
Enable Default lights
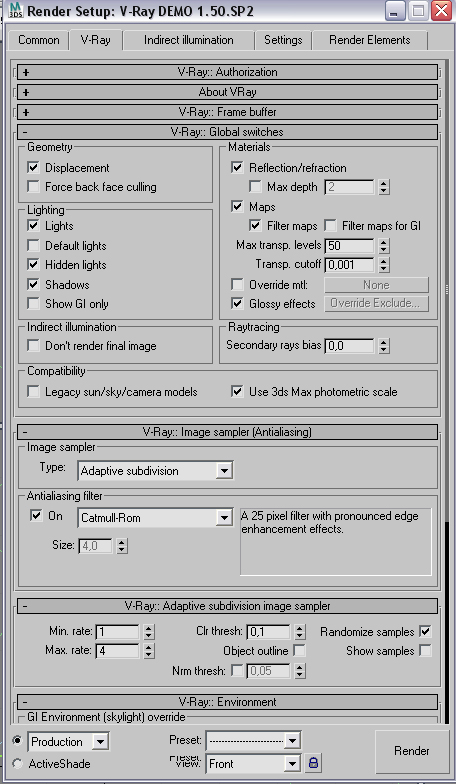pos(34,246)
